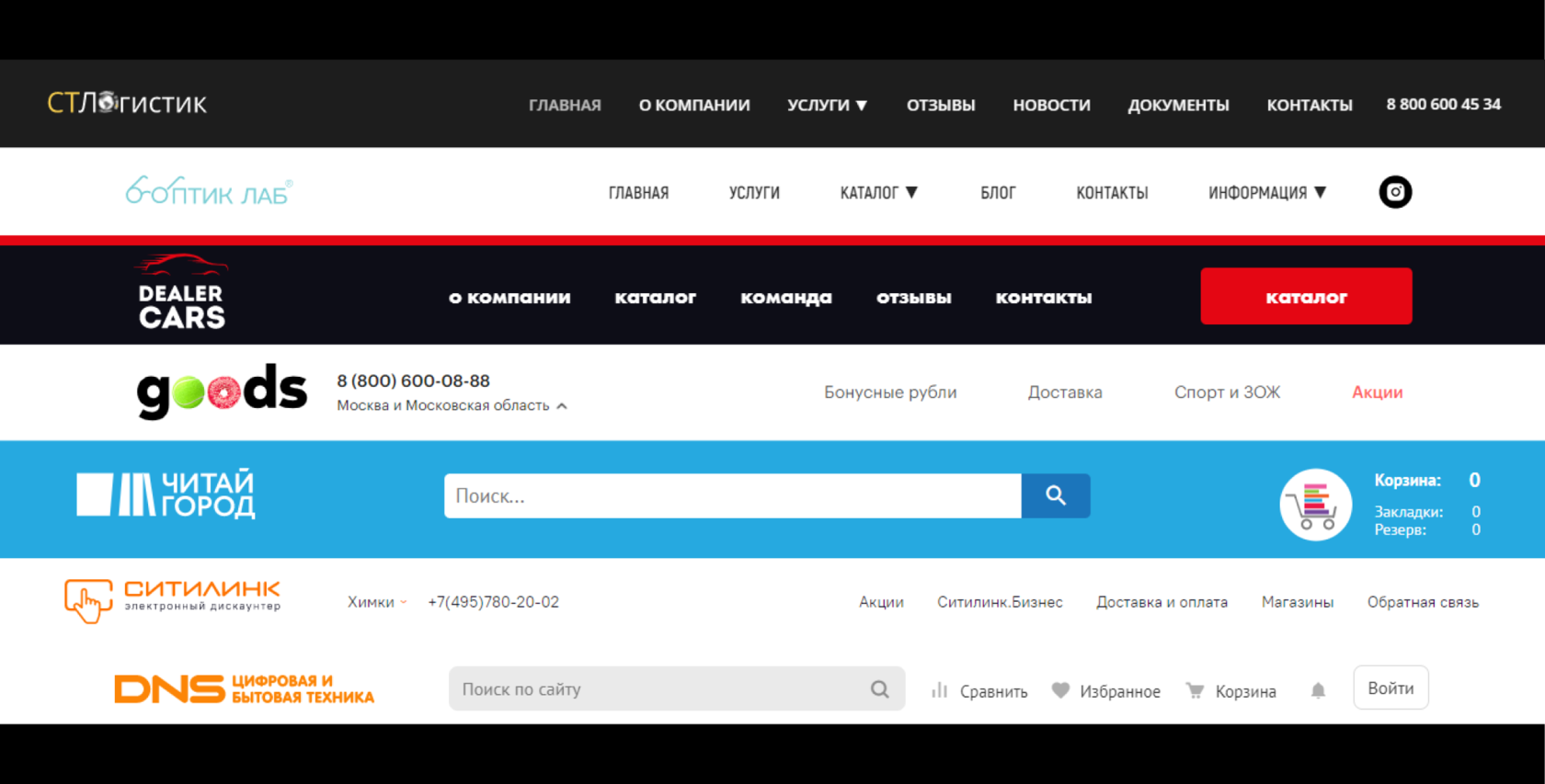Open ОТЗЫВЫ in СТЛогистик menu

pos(941,105)
